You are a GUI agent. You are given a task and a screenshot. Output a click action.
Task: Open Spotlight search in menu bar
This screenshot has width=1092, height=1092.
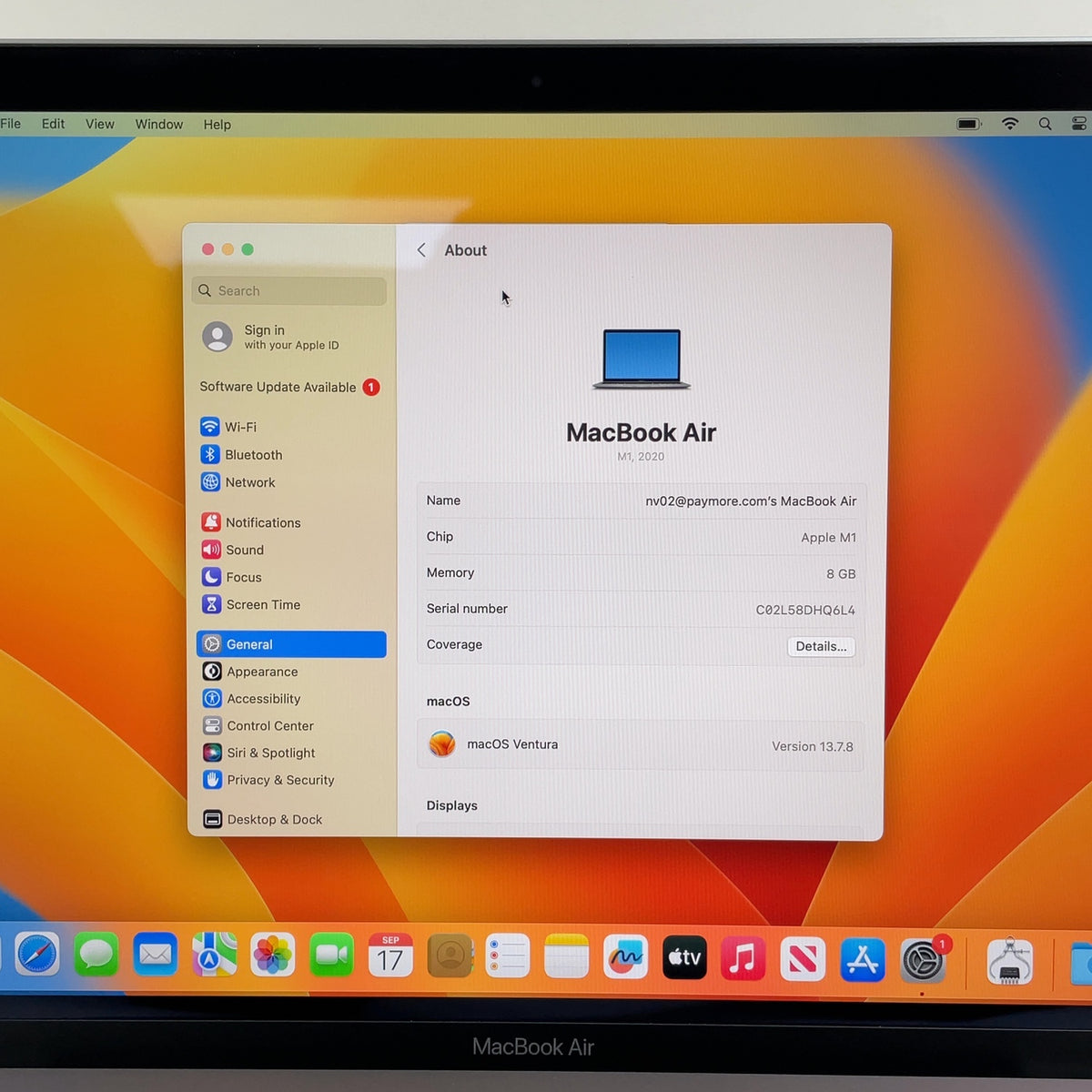point(1045,124)
